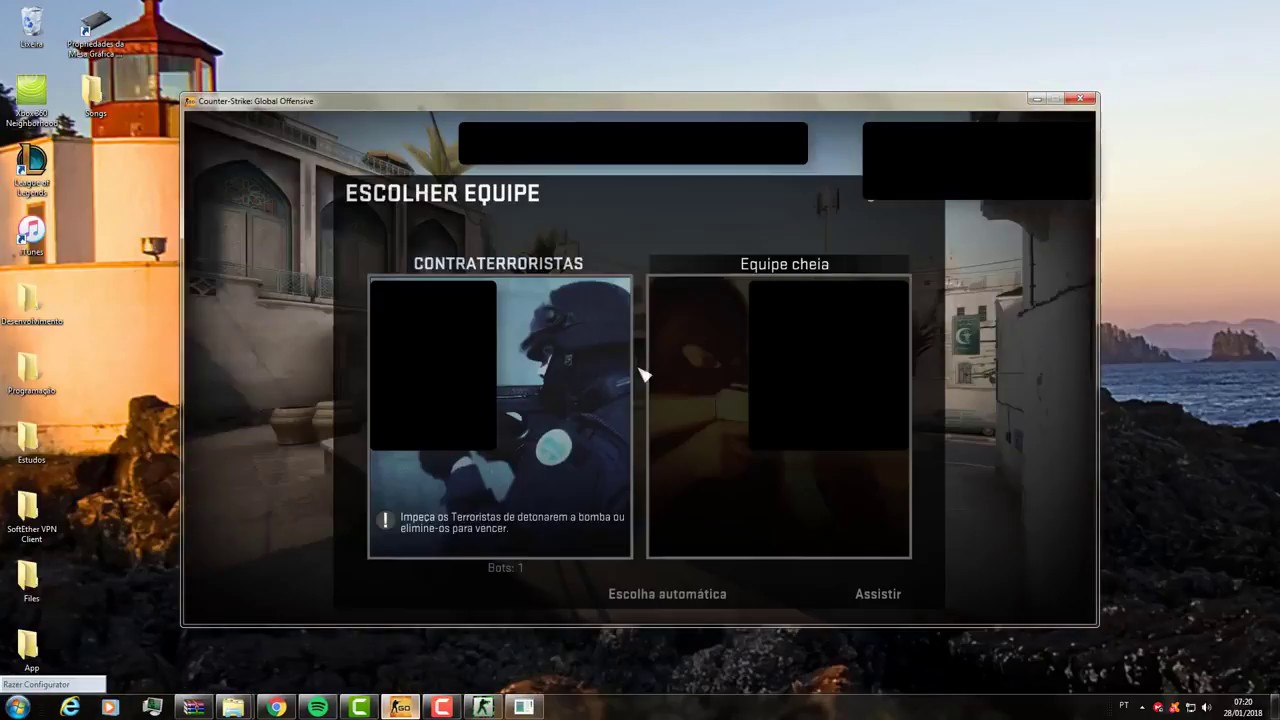Launch Internet Explorer from the taskbar

70,707
